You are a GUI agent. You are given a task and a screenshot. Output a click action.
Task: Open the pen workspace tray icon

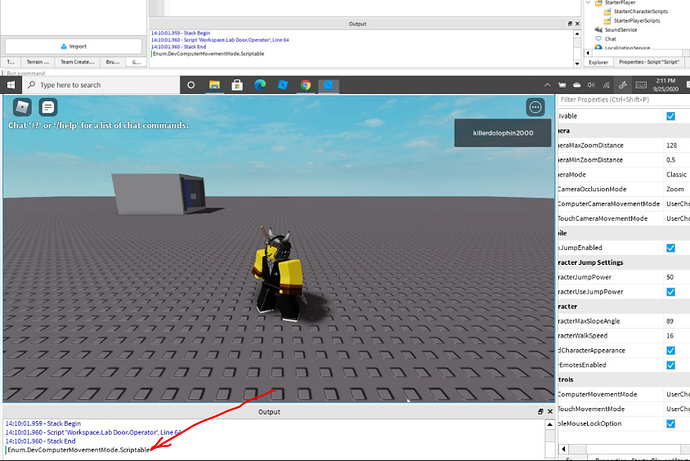(623, 85)
